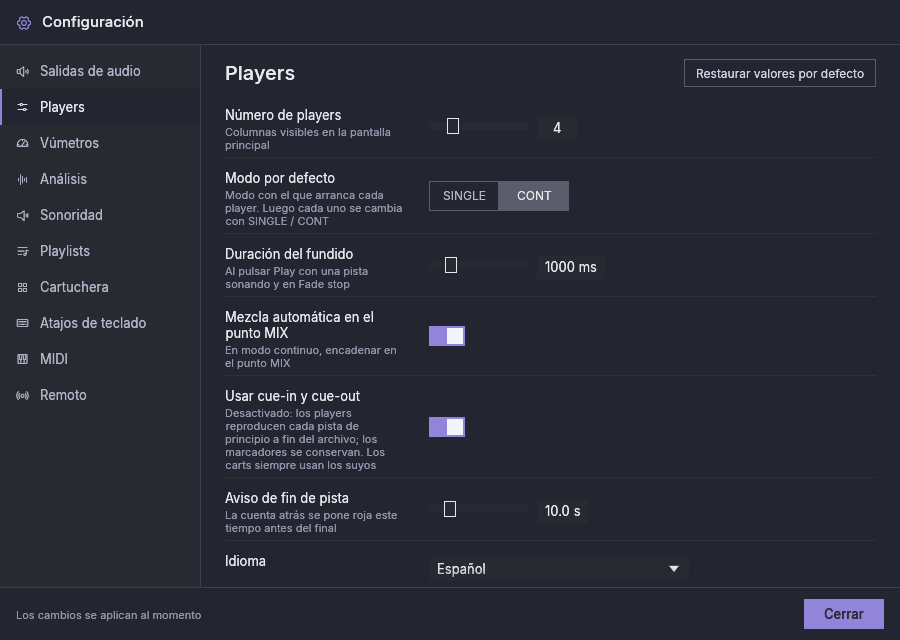Click the Cerrar button
Viewport: 900px width, 640px height.
click(x=843, y=614)
